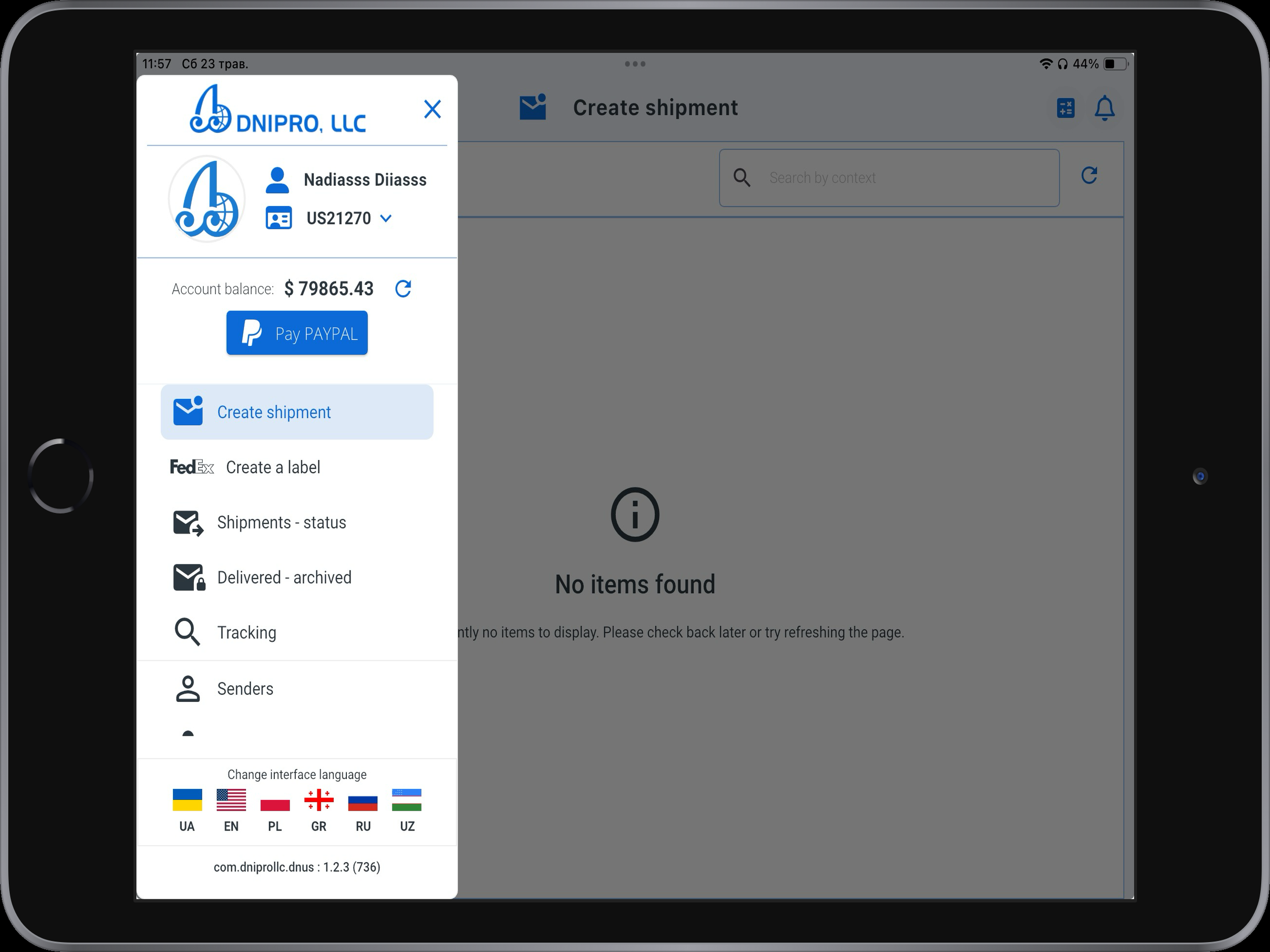The width and height of the screenshot is (1270, 952).
Task: Click the ID card icon
Action: [278, 218]
